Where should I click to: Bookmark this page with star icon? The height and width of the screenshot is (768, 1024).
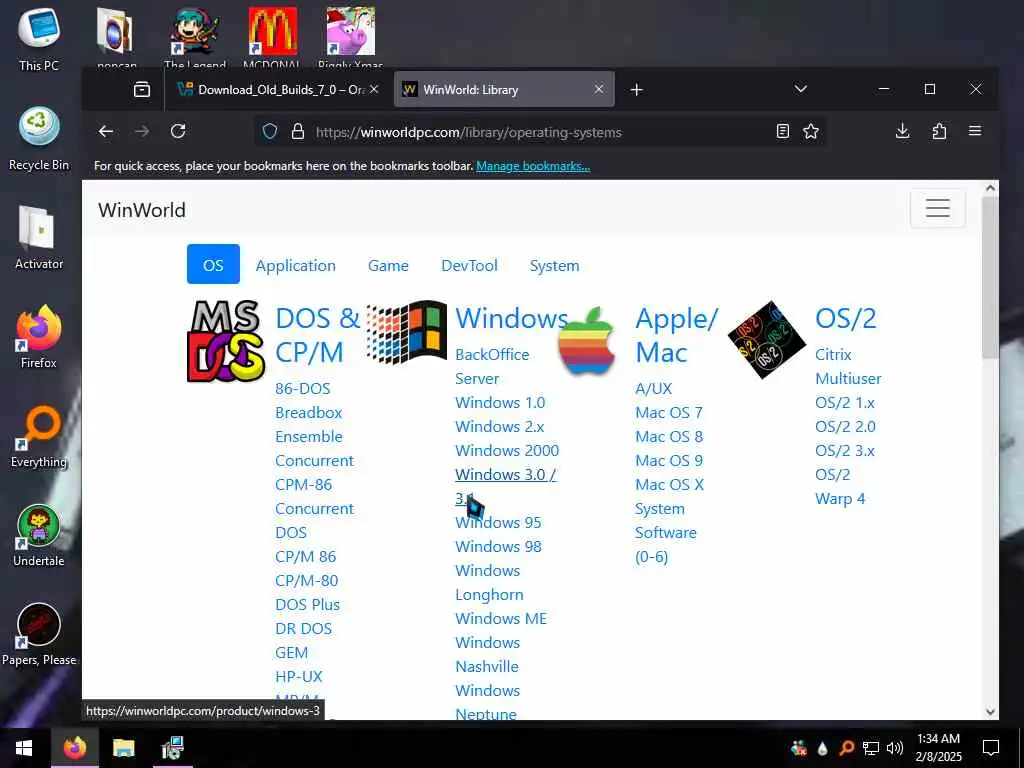click(810, 131)
